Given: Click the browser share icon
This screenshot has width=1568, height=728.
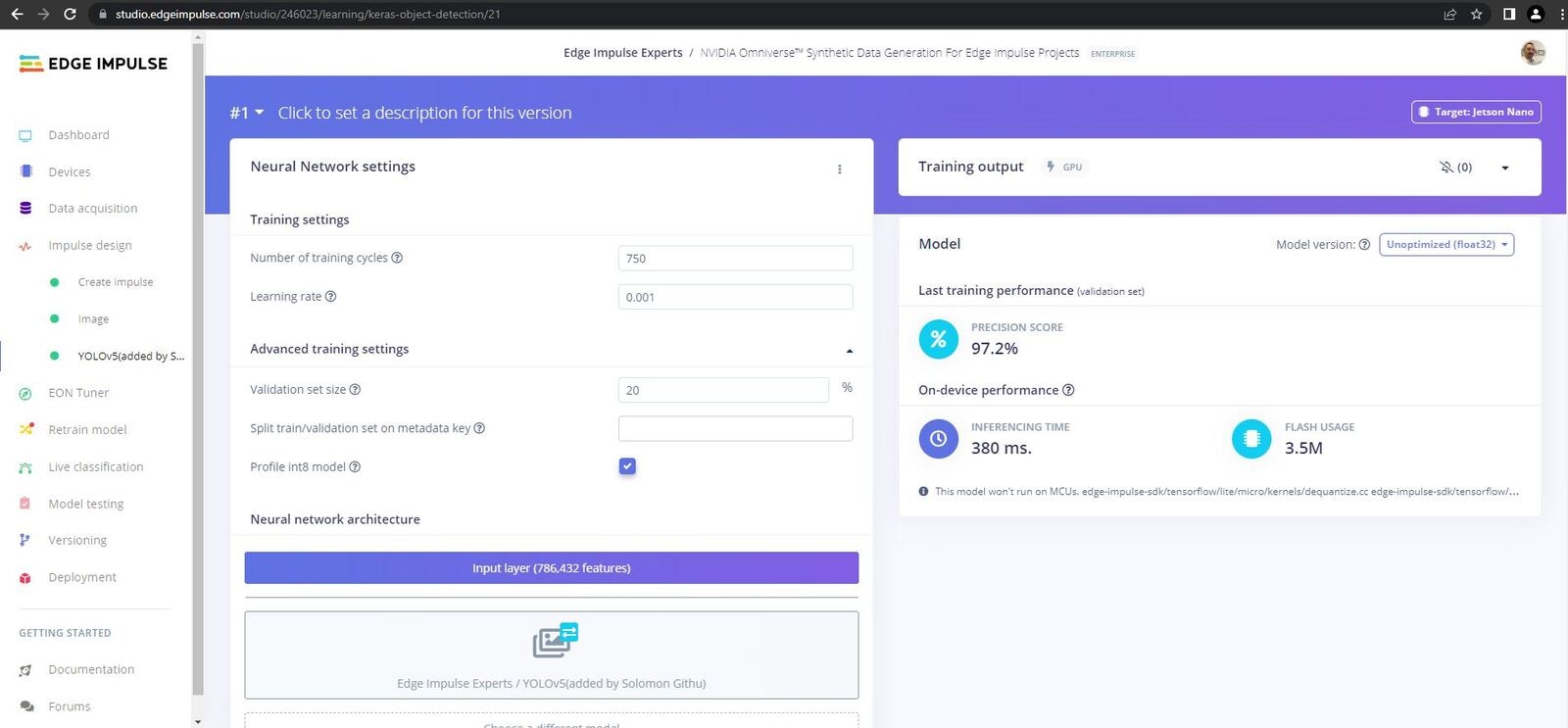Looking at the screenshot, I should pos(1449,14).
